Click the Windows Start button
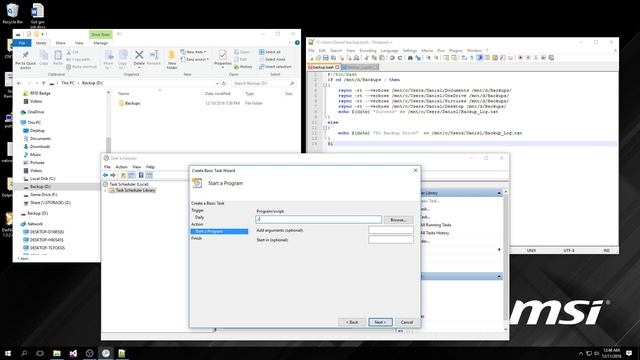Viewport: 640px width, 360px height. pos(8,353)
